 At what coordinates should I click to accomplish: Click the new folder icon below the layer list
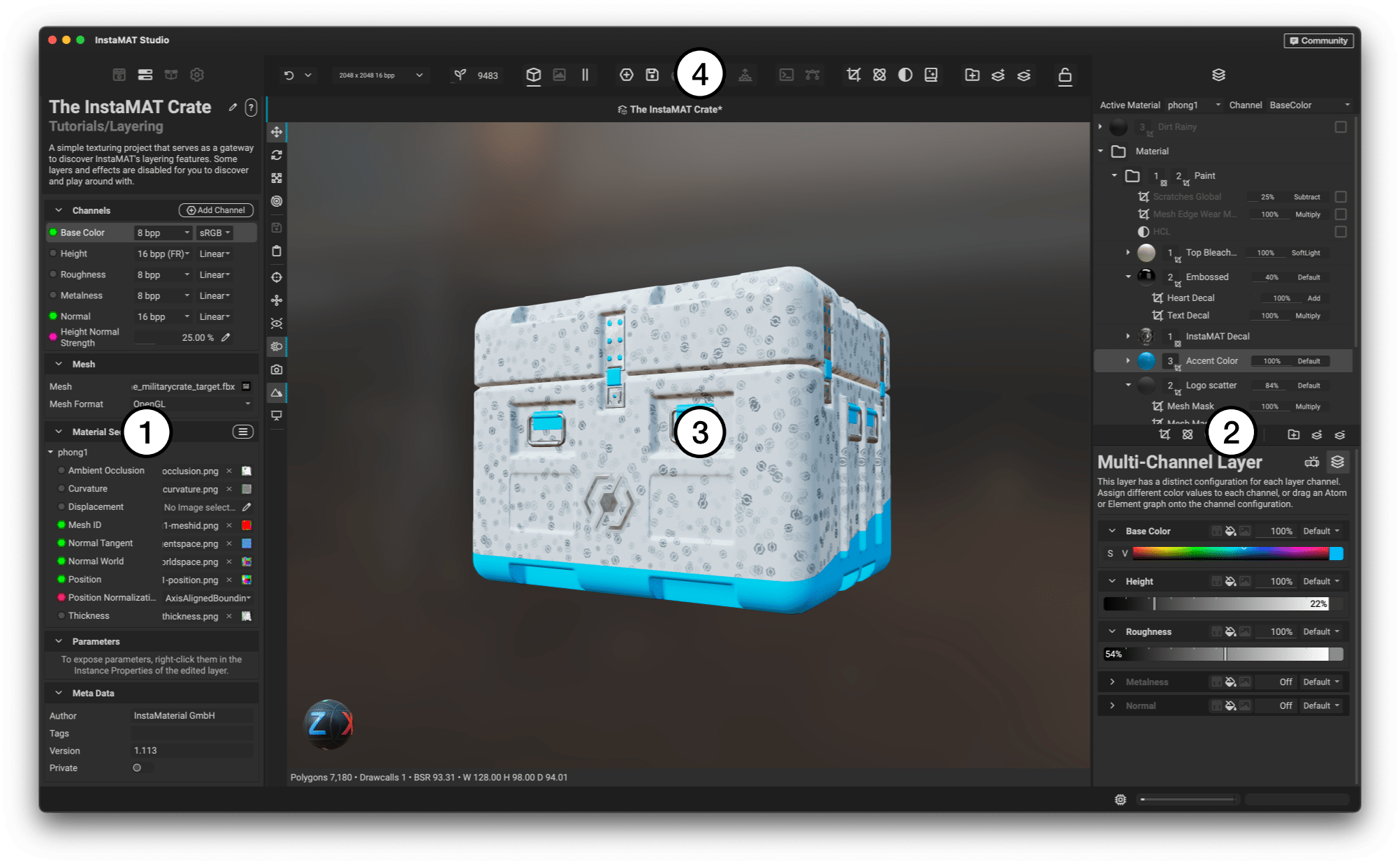1294,434
